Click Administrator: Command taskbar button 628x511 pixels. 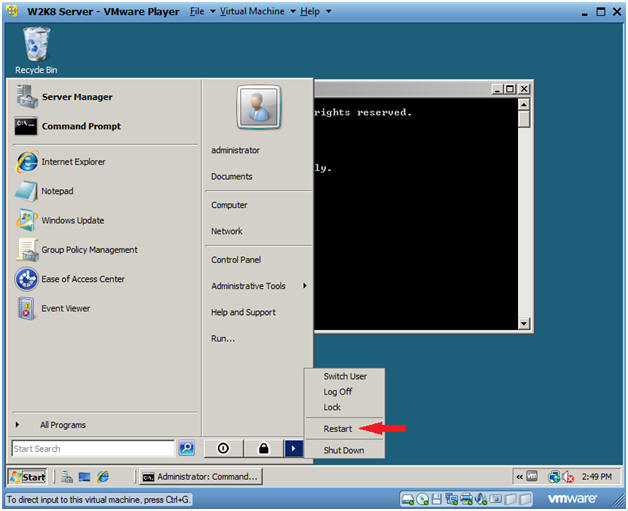(x=201, y=477)
